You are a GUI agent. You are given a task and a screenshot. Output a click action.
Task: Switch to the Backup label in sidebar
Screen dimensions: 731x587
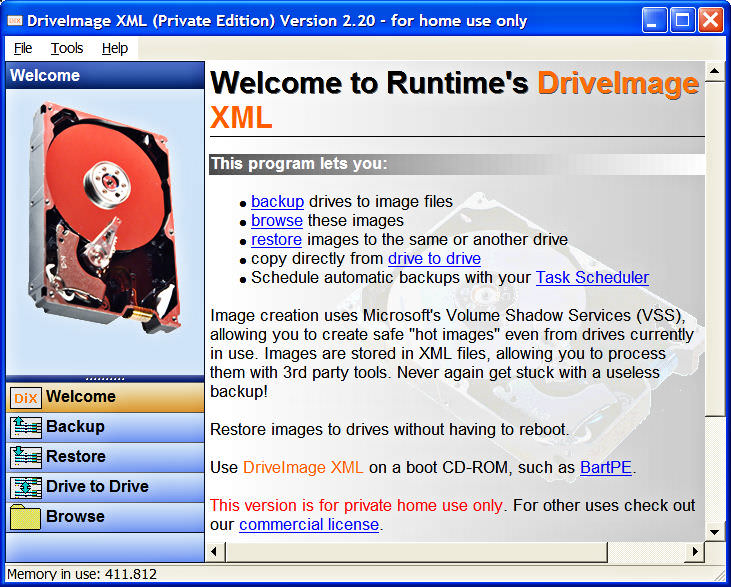[75, 427]
